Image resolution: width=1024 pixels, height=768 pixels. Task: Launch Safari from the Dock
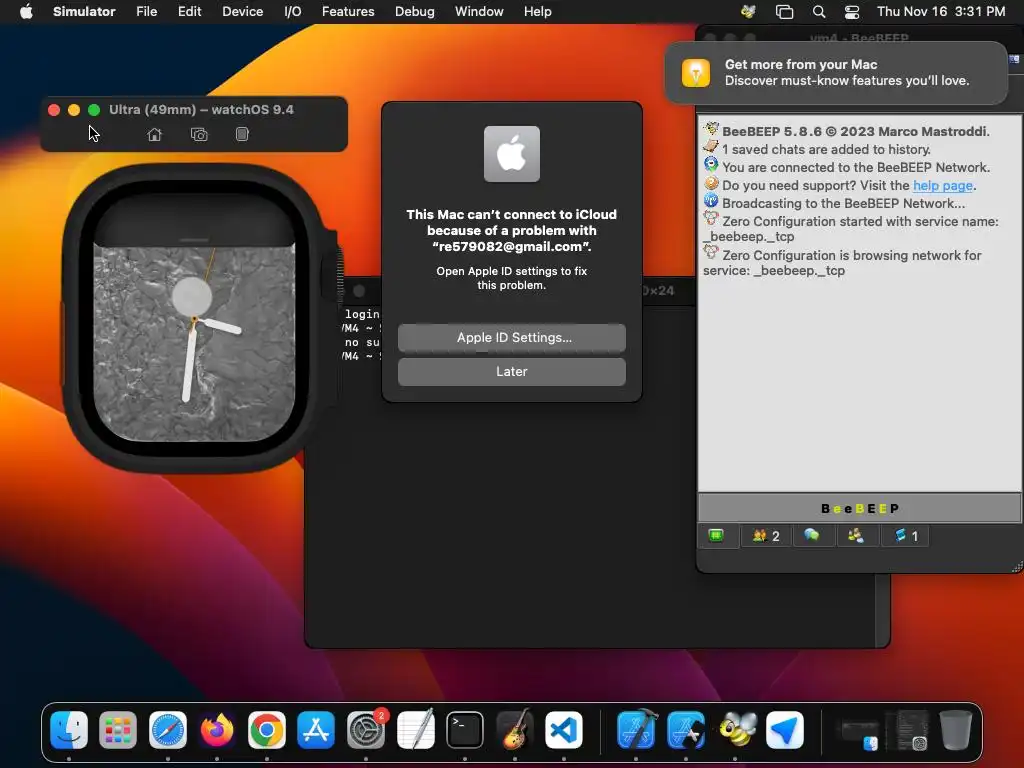tap(168, 729)
